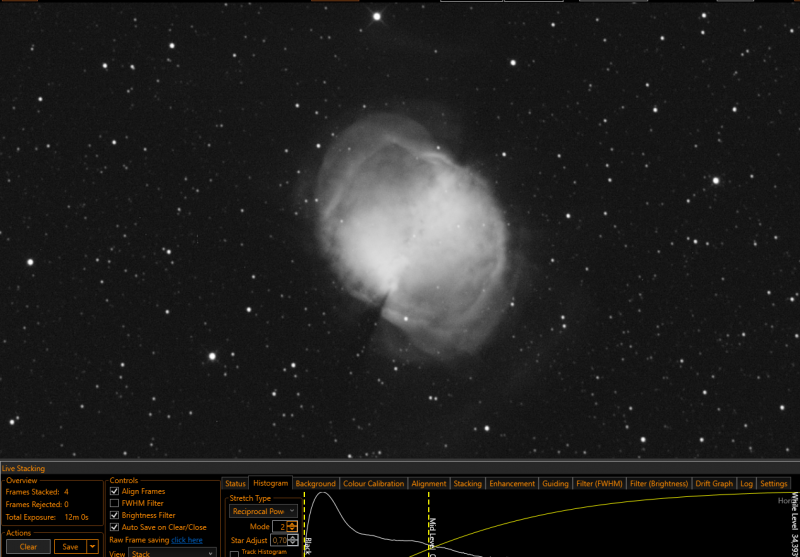
Task: Open the Guiding tab
Action: point(555,484)
